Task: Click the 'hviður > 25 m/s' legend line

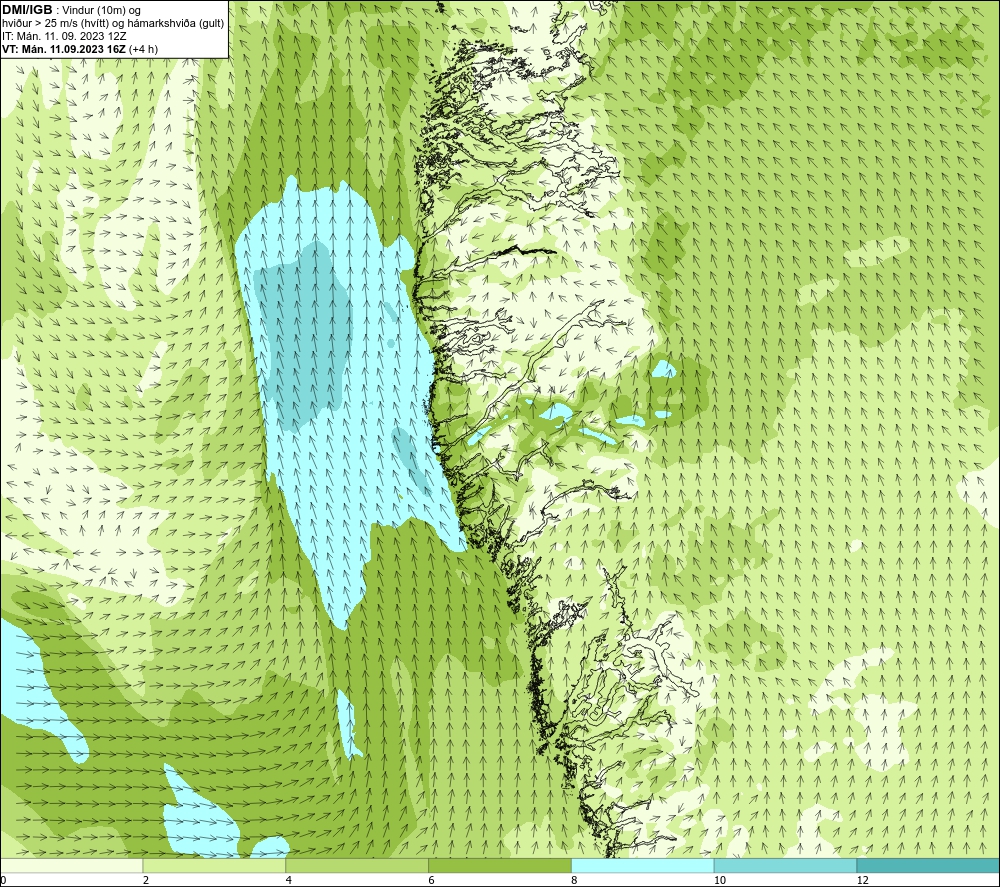Action: tap(113, 24)
